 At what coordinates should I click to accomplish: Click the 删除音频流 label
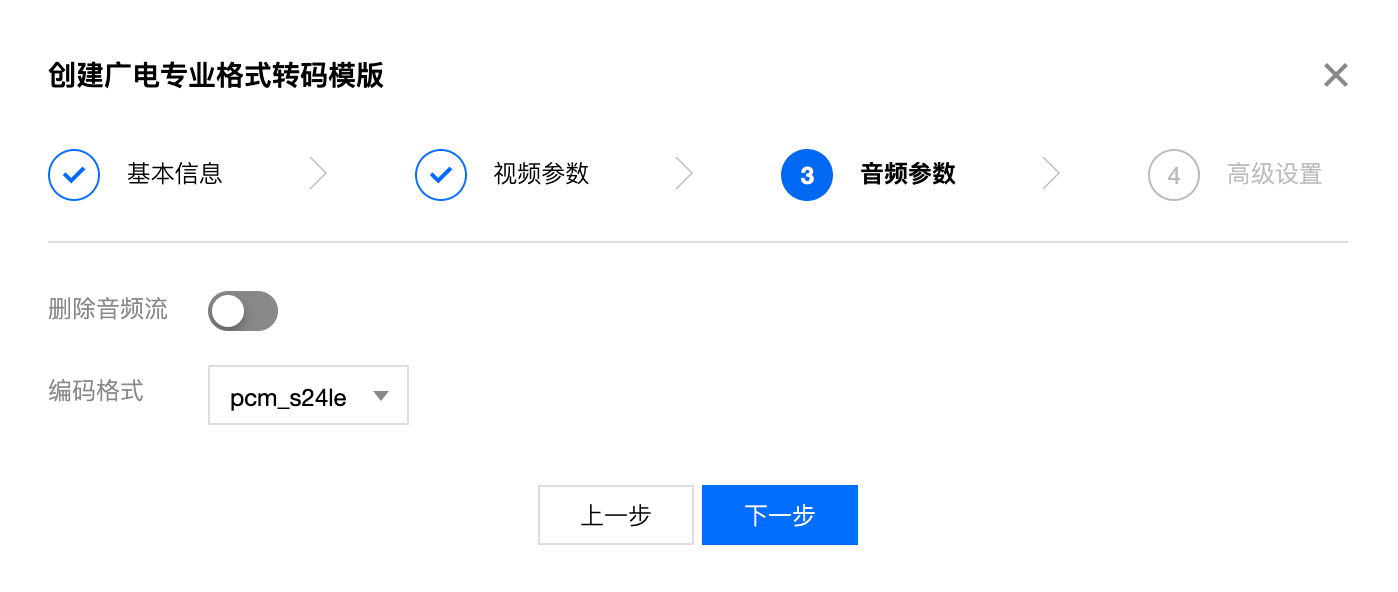(x=108, y=309)
